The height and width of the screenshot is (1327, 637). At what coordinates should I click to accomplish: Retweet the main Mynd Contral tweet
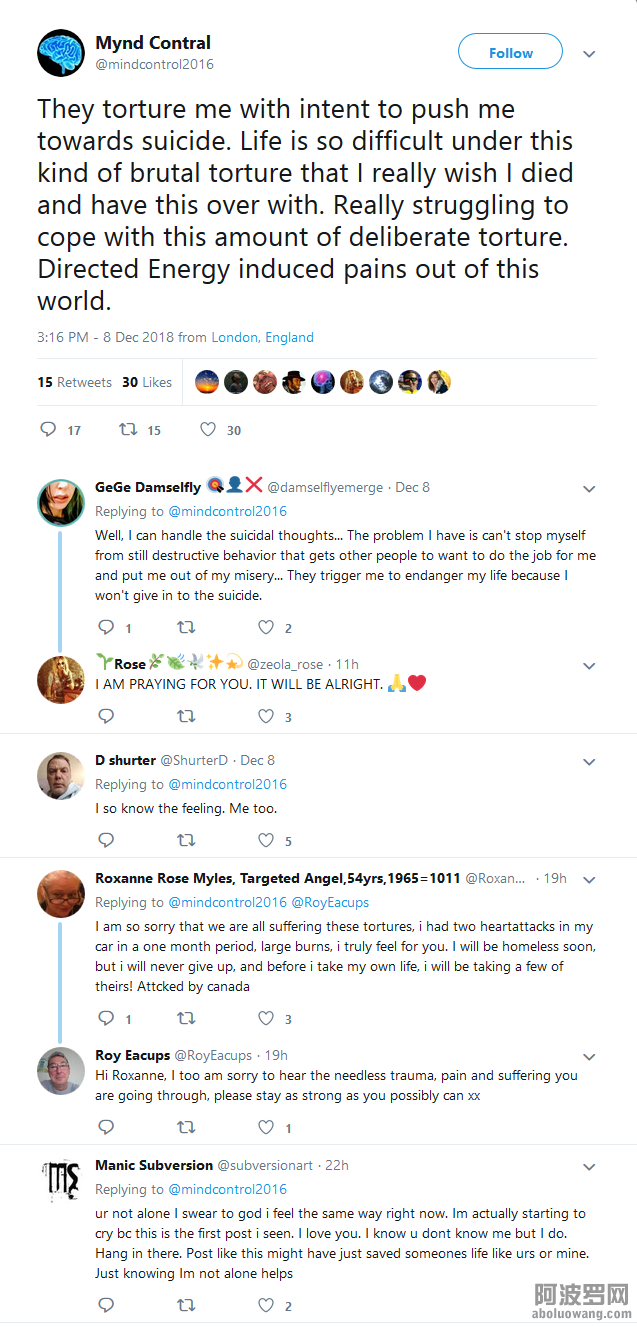click(127, 430)
